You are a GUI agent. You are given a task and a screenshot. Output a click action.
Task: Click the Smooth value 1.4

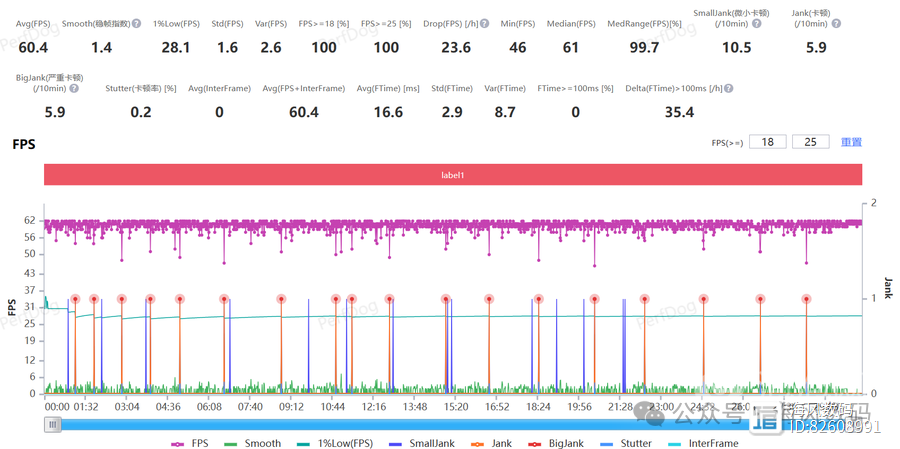click(102, 48)
